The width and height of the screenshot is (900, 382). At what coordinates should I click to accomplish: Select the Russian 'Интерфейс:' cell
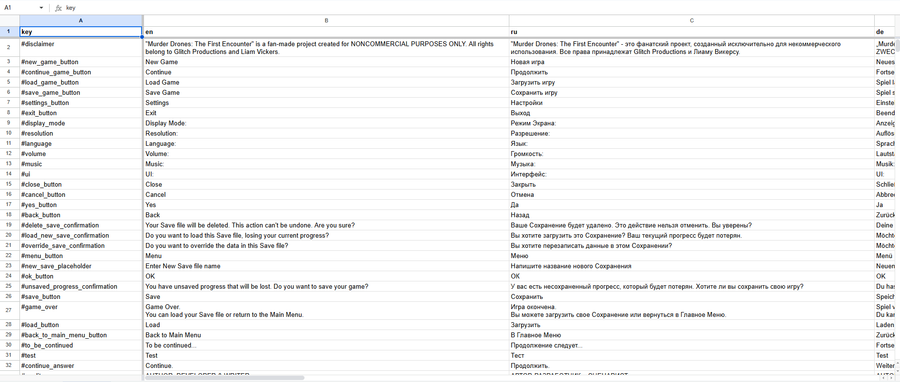[691, 174]
